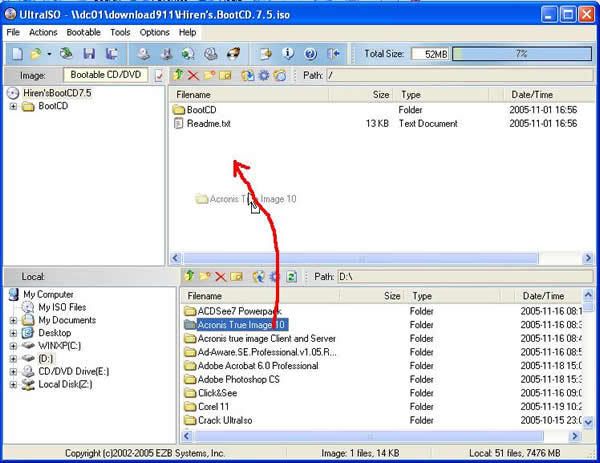Image resolution: width=600 pixels, height=463 pixels.
Task: Click the Extract icon in image toolbar
Action: click(247, 75)
